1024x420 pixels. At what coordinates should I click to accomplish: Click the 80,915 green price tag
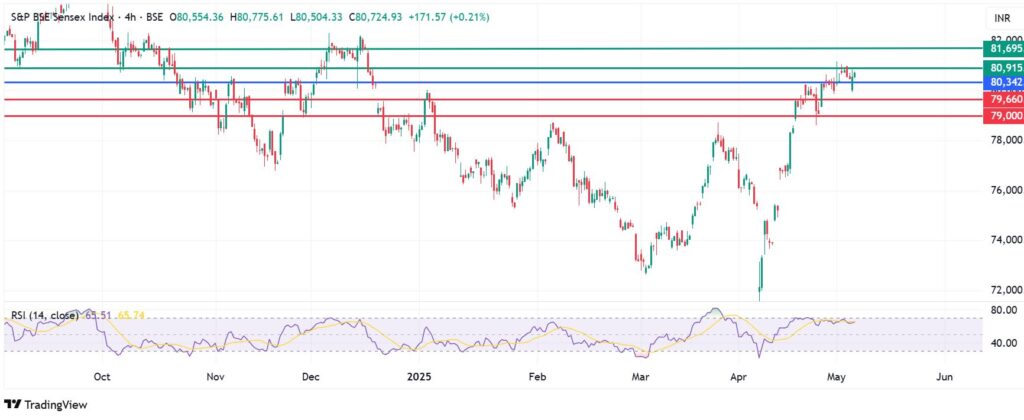pos(1003,68)
